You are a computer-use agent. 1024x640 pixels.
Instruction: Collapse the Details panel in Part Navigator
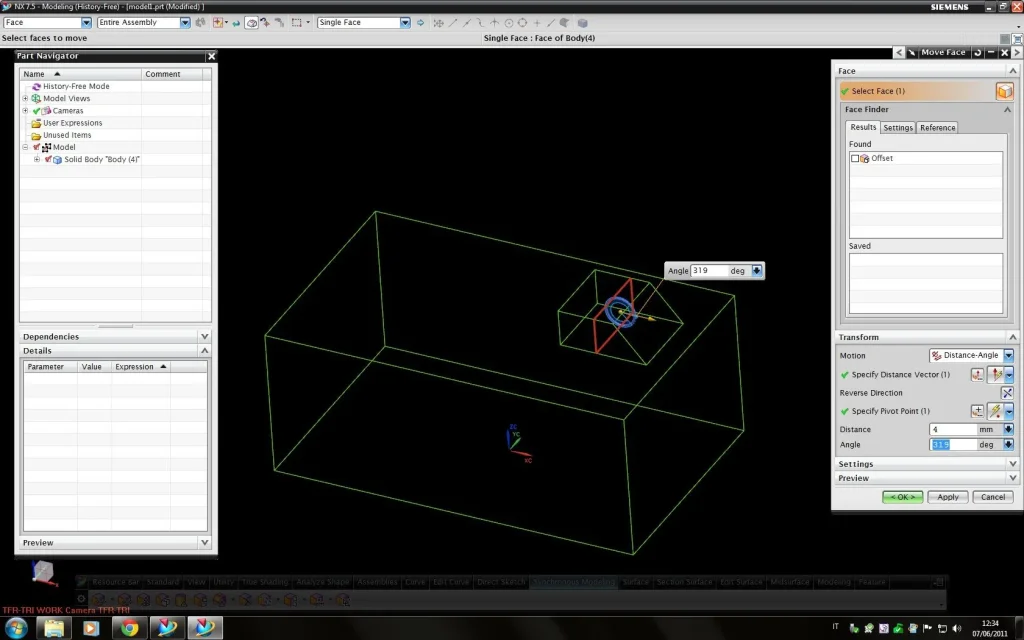click(x=204, y=351)
